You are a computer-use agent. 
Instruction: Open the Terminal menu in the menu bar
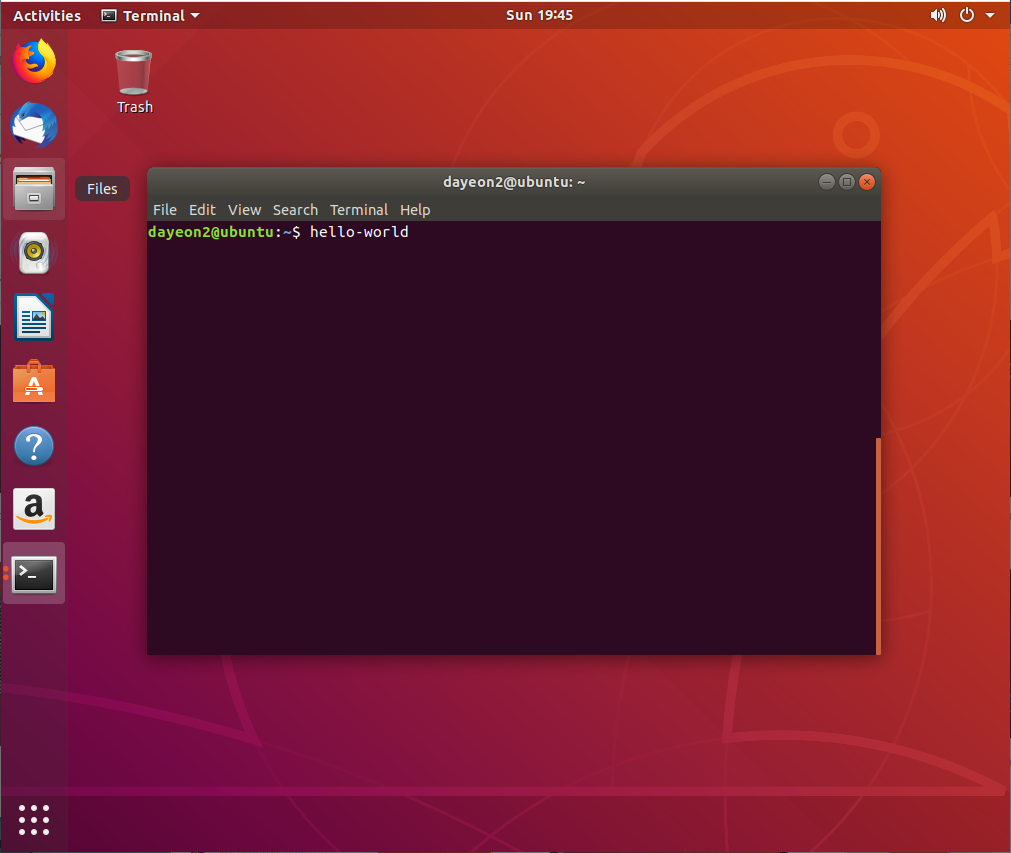(358, 210)
